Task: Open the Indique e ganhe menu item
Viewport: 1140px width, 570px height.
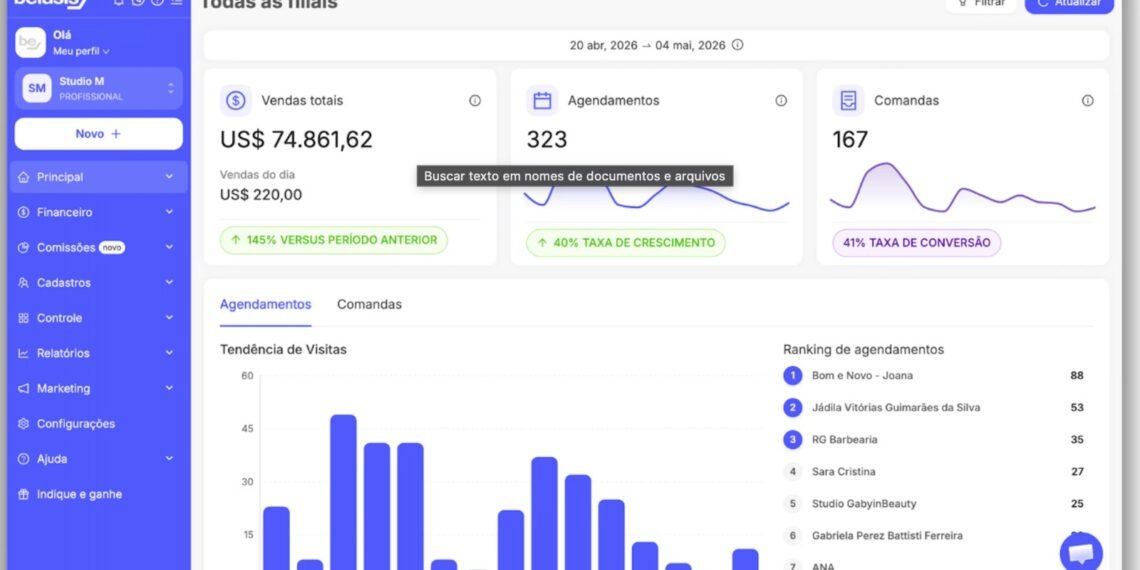Action: [x=98, y=494]
